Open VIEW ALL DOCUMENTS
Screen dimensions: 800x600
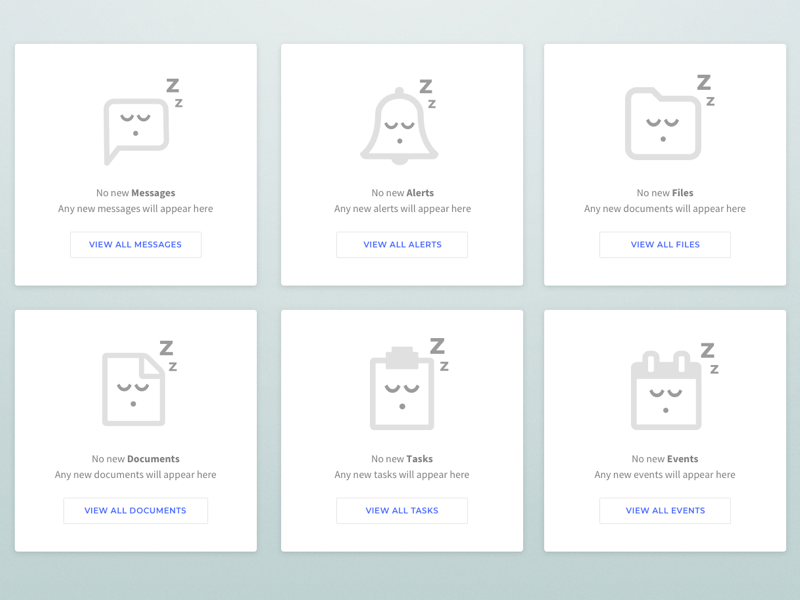click(135, 510)
